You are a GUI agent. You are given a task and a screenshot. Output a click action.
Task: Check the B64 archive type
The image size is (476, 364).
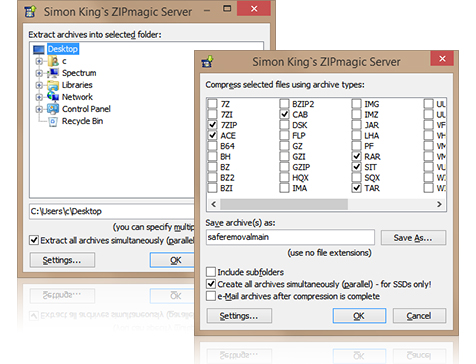[212, 146]
